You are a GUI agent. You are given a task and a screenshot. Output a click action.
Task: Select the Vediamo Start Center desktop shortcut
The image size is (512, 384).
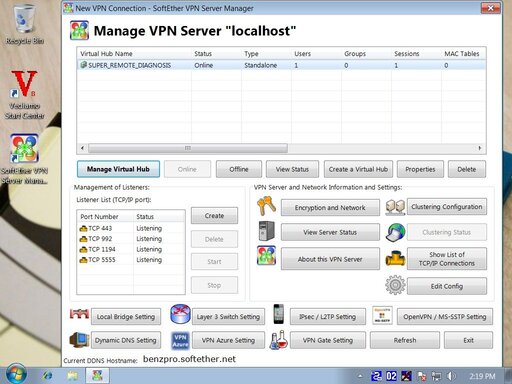point(24,95)
